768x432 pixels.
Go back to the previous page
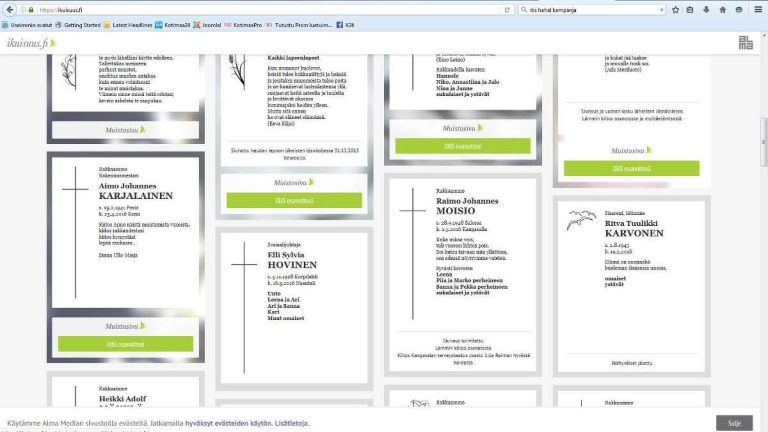(10, 10)
